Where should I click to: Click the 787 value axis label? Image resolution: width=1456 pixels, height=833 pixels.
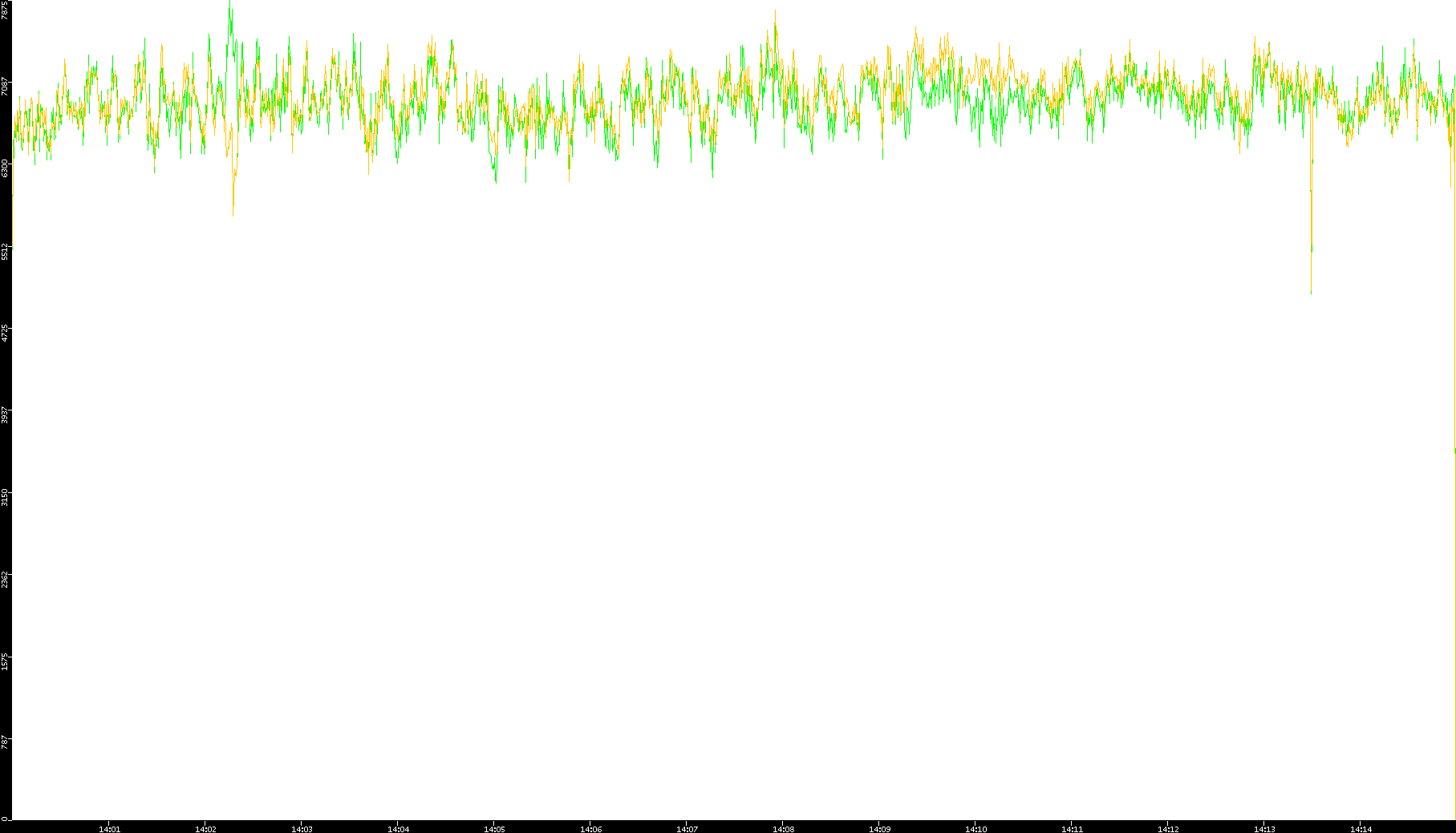[x=6, y=743]
